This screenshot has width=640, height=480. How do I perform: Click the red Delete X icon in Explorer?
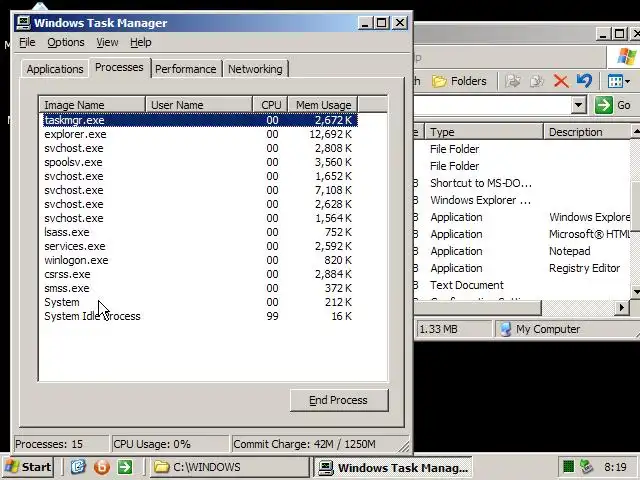coord(561,81)
